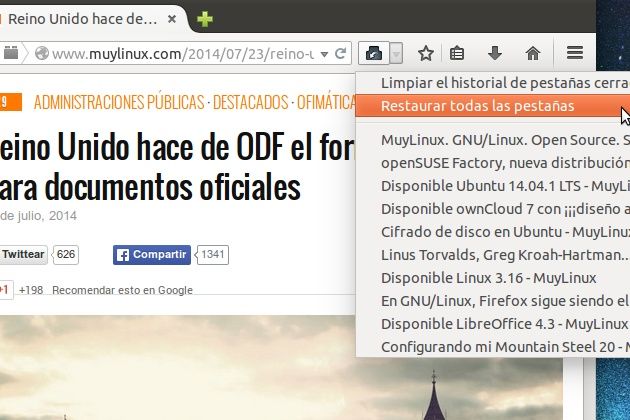The height and width of the screenshot is (420, 630).
Task: Reopen Disponible LibreOffice 4.3 entry
Action: [500, 324]
